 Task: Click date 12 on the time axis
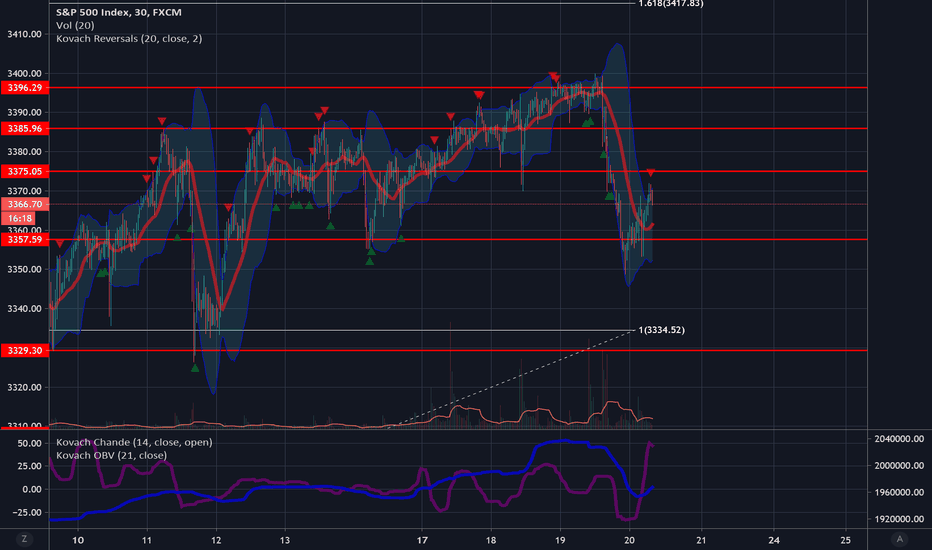(x=216, y=540)
